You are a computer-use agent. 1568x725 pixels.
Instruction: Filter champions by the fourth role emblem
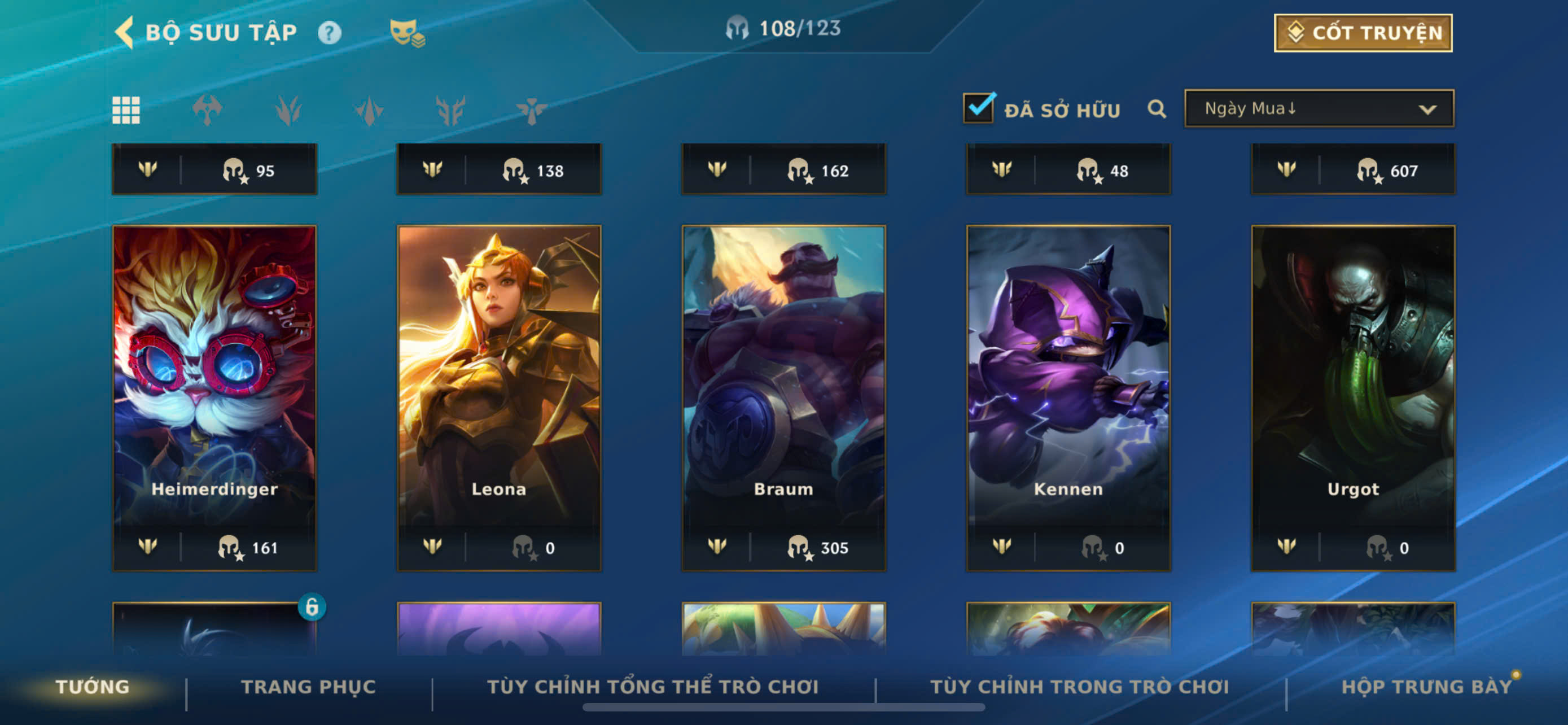click(450, 110)
